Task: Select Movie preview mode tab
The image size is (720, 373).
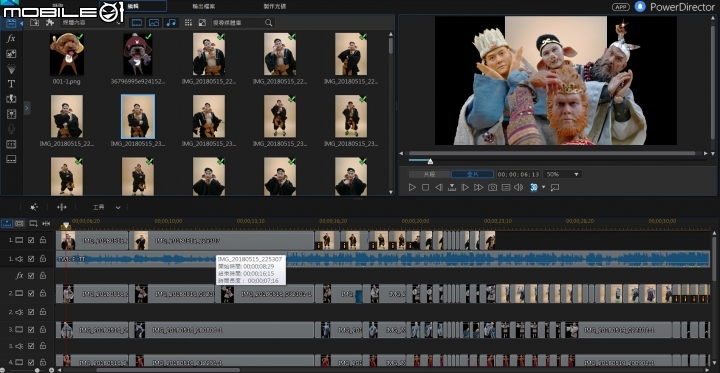Action: tap(472, 175)
